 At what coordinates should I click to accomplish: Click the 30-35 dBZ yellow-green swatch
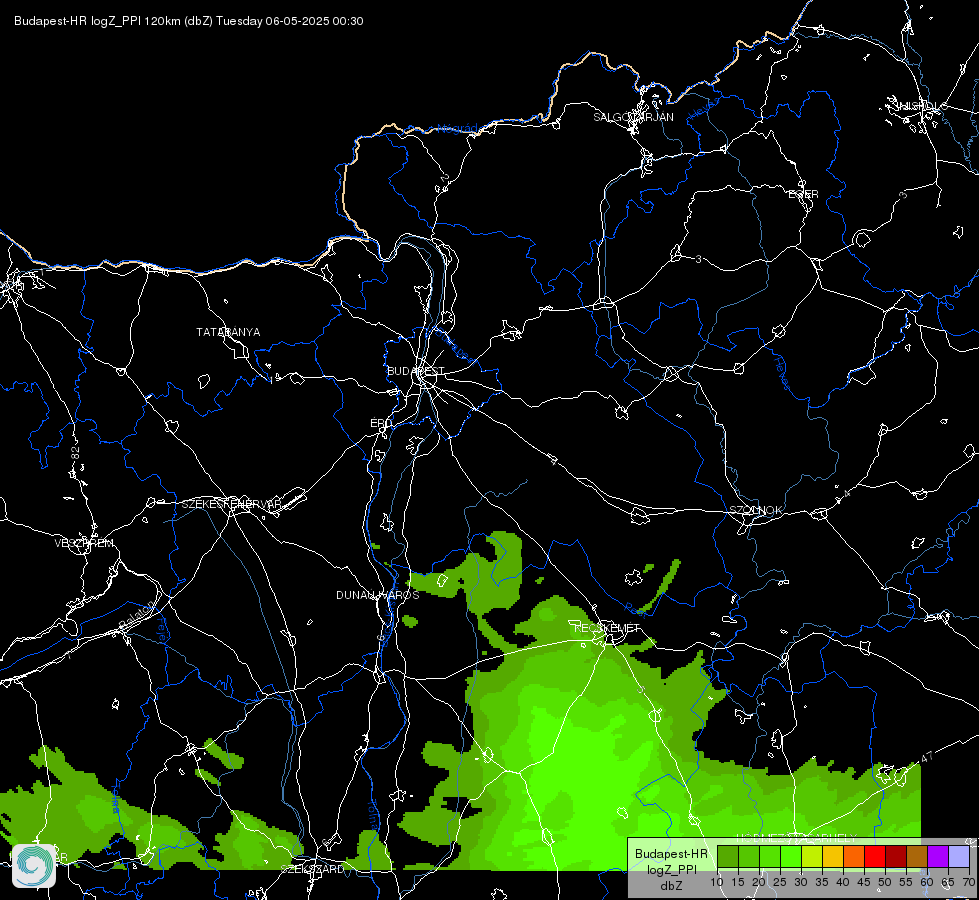click(x=812, y=857)
